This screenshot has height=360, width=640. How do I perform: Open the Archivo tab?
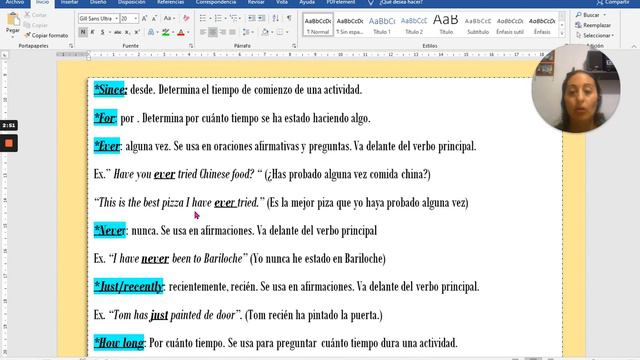click(x=15, y=2)
